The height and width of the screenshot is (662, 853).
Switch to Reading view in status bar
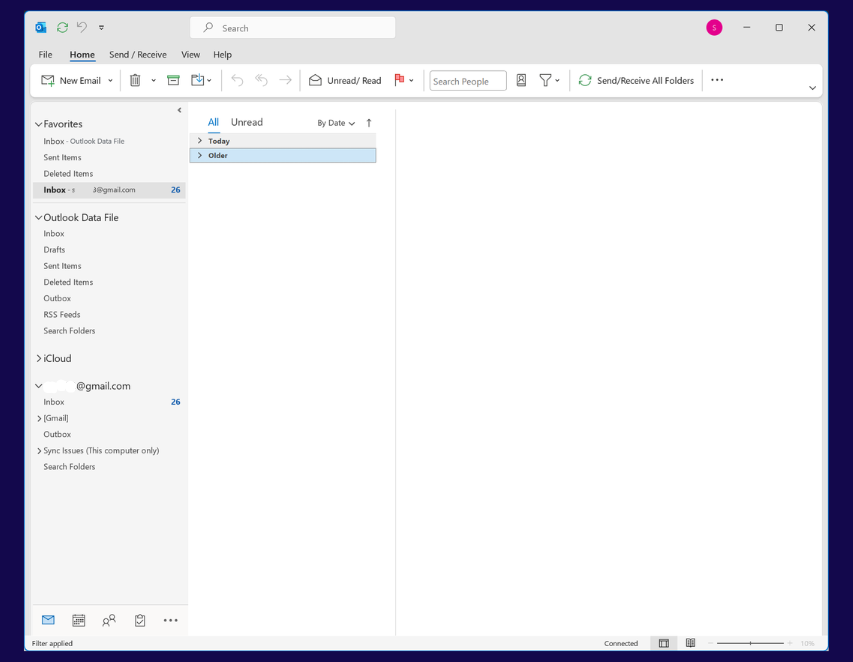pyautogui.click(x=690, y=643)
